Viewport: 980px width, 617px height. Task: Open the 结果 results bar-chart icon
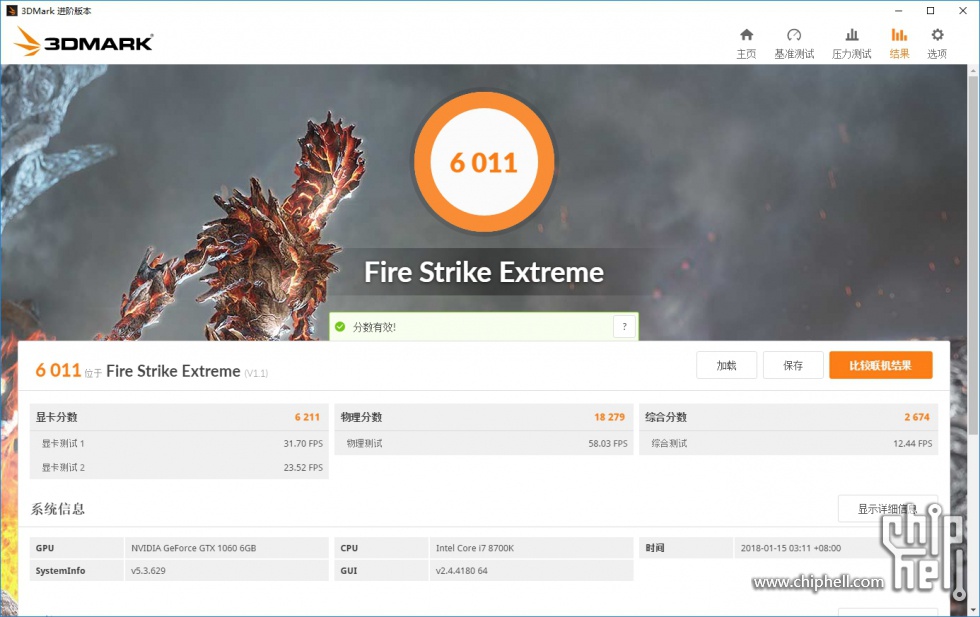click(x=899, y=35)
